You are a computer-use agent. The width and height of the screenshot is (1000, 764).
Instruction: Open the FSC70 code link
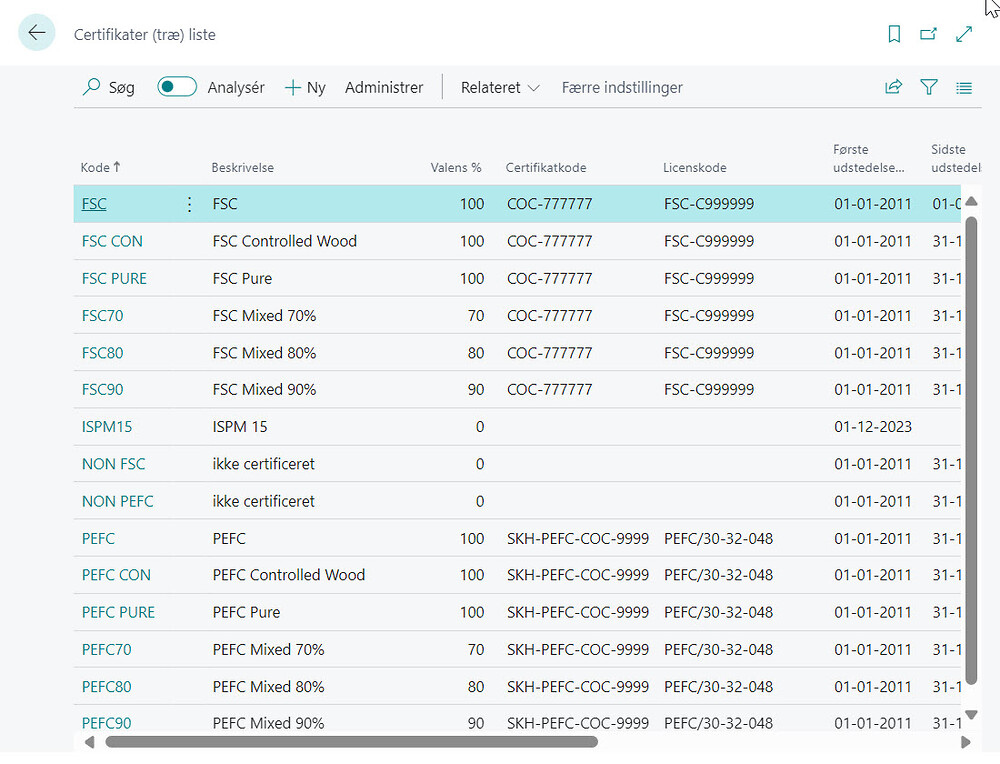tap(103, 316)
